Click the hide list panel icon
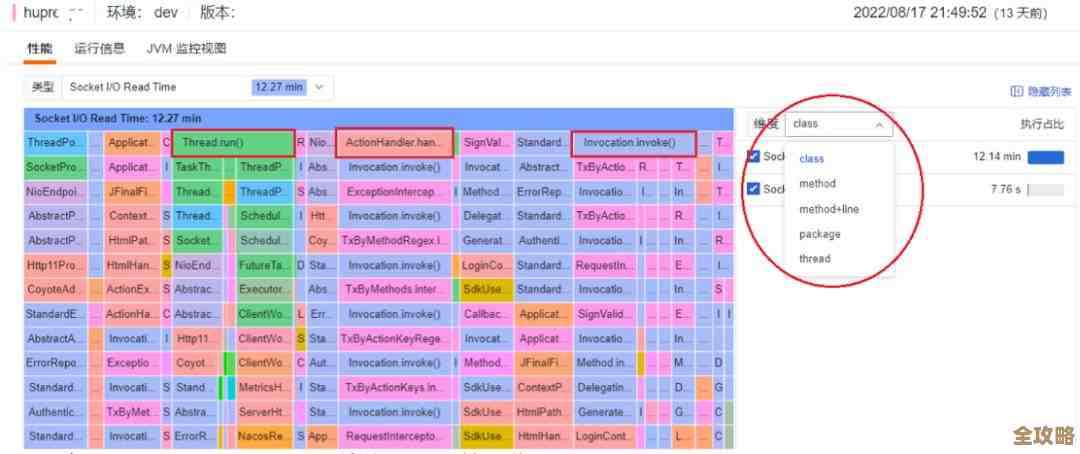Screen dimensions: 1080x454 (x=1016, y=91)
